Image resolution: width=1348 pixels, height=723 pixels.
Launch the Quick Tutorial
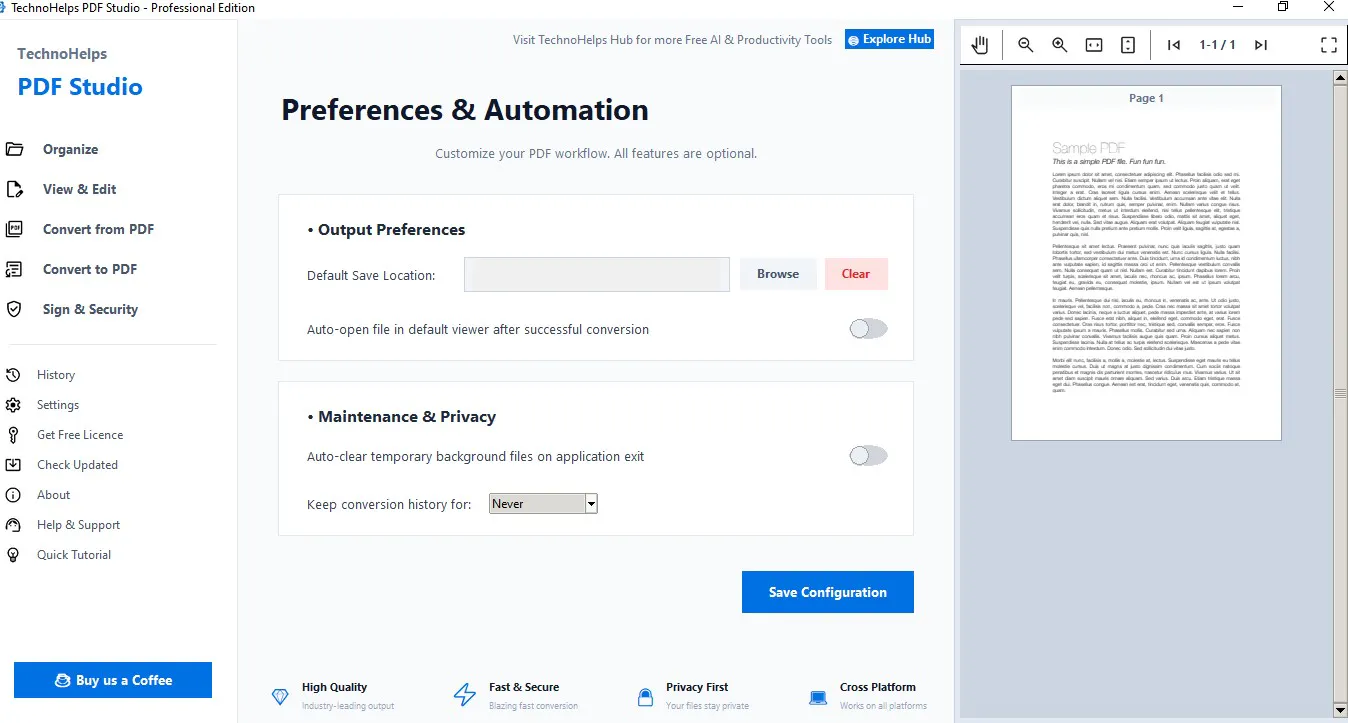[74, 555]
